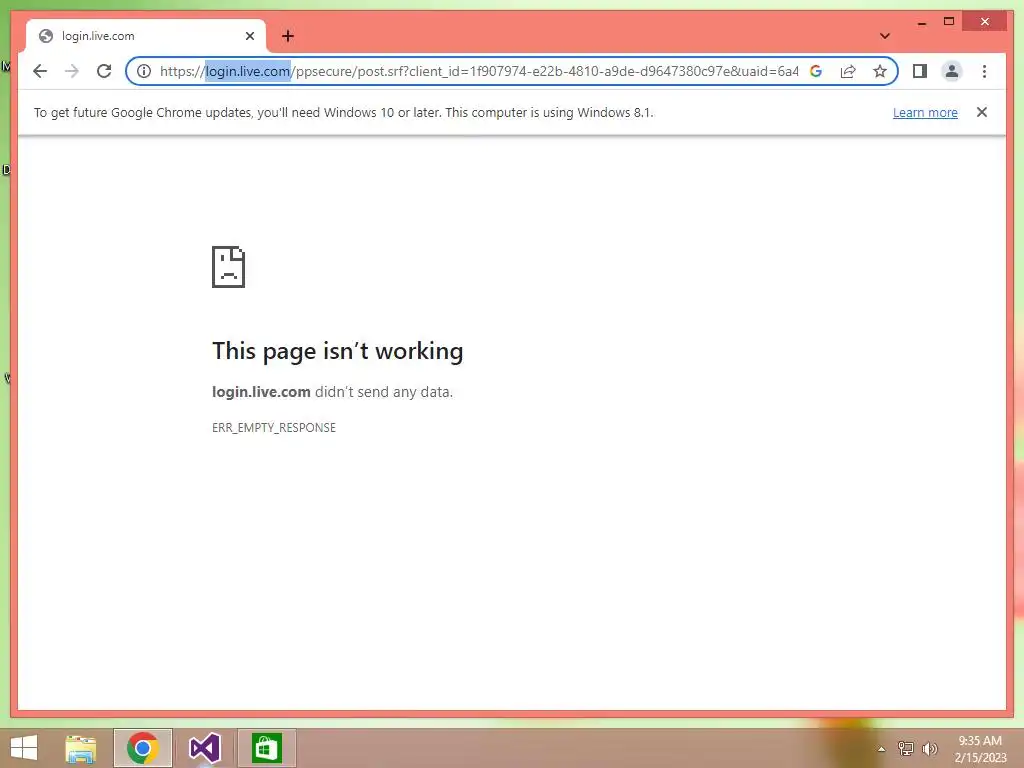Select the login.live.com tab
Viewport: 1024px width, 768px height.
pyautogui.click(x=146, y=36)
